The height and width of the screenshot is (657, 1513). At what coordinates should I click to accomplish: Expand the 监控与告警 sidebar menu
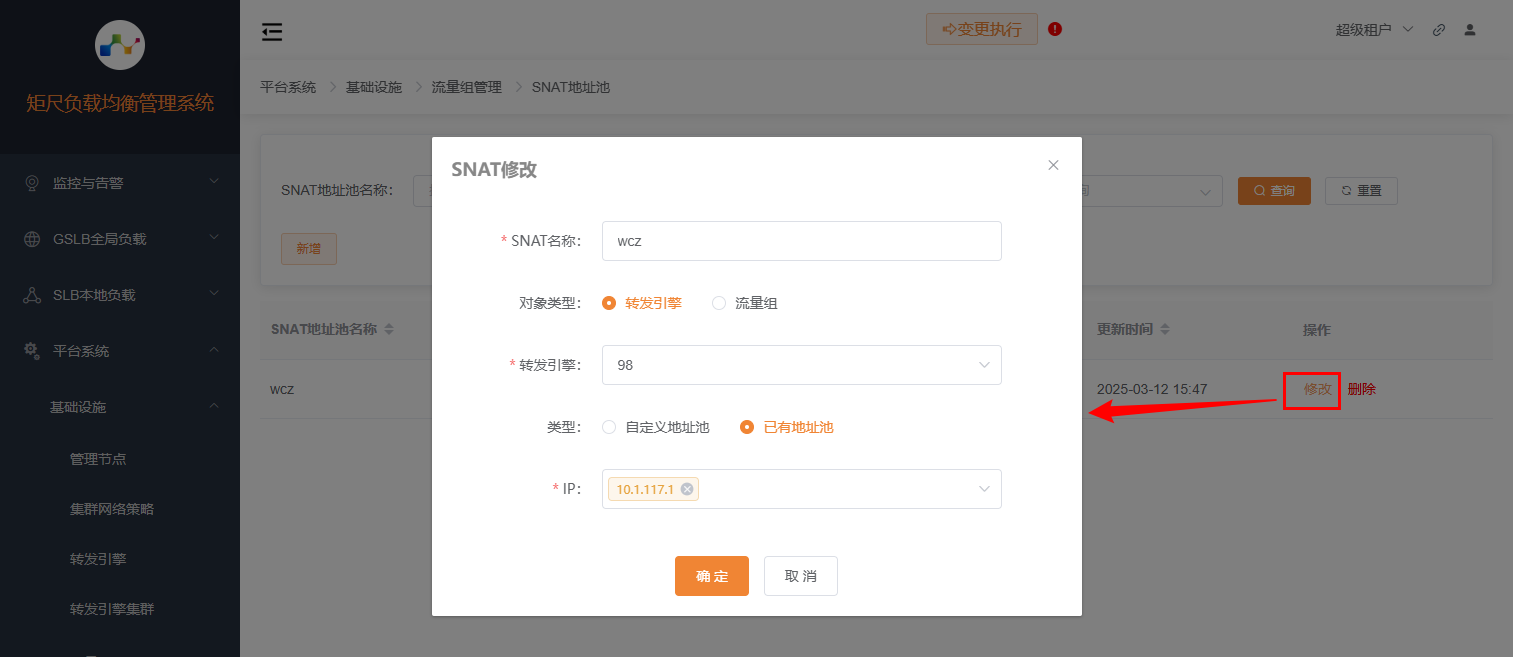120,183
